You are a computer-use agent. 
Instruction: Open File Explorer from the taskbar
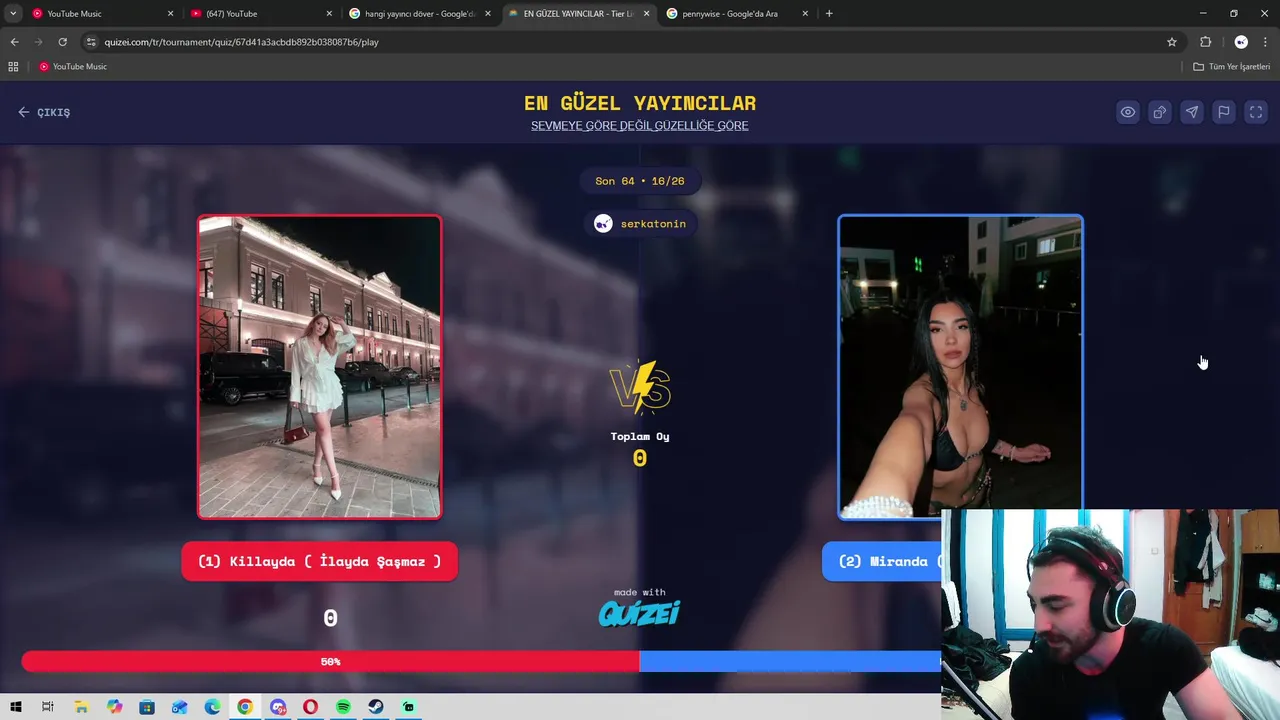pyautogui.click(x=81, y=707)
